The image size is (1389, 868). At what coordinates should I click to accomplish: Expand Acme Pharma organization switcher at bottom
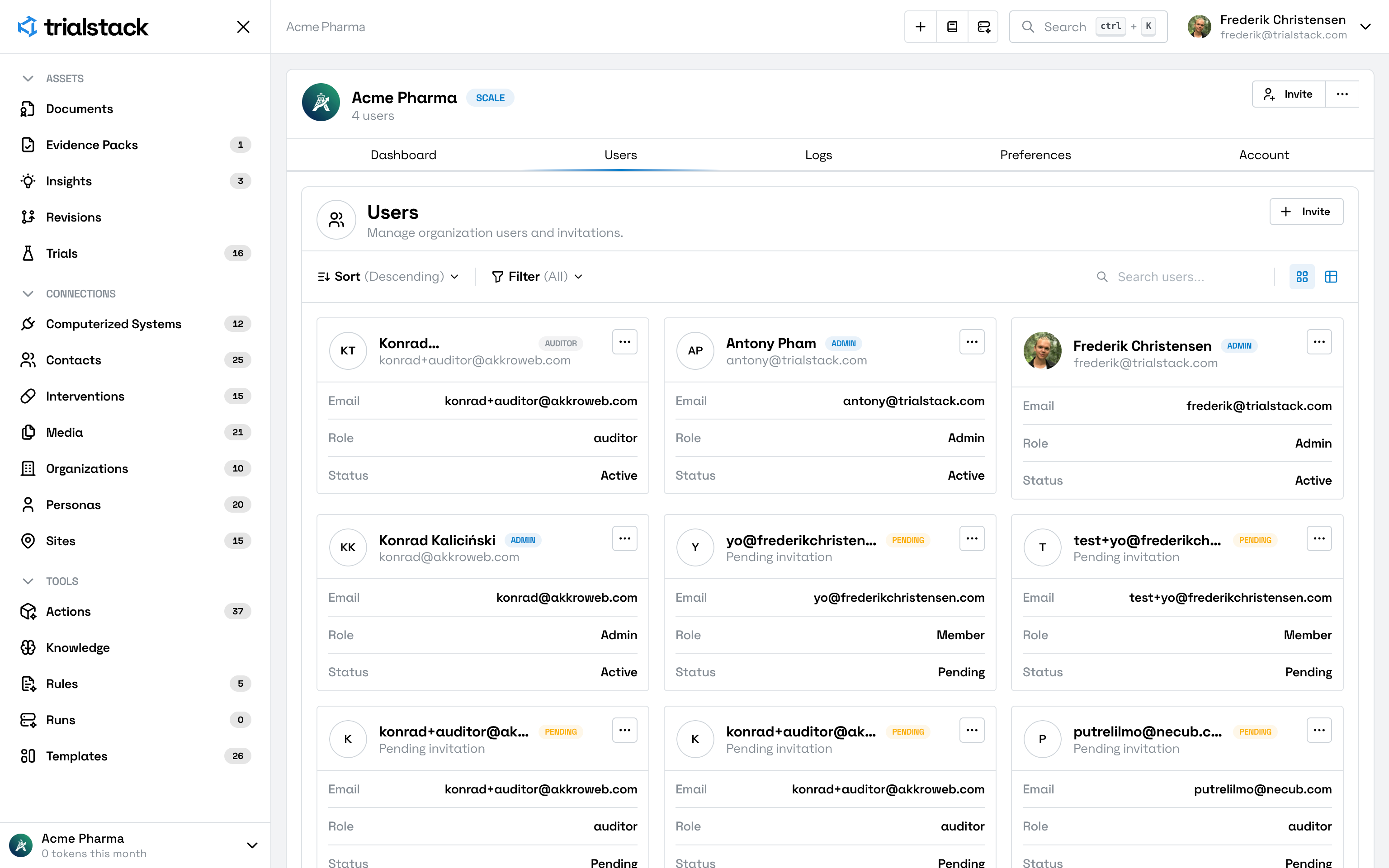(x=252, y=845)
